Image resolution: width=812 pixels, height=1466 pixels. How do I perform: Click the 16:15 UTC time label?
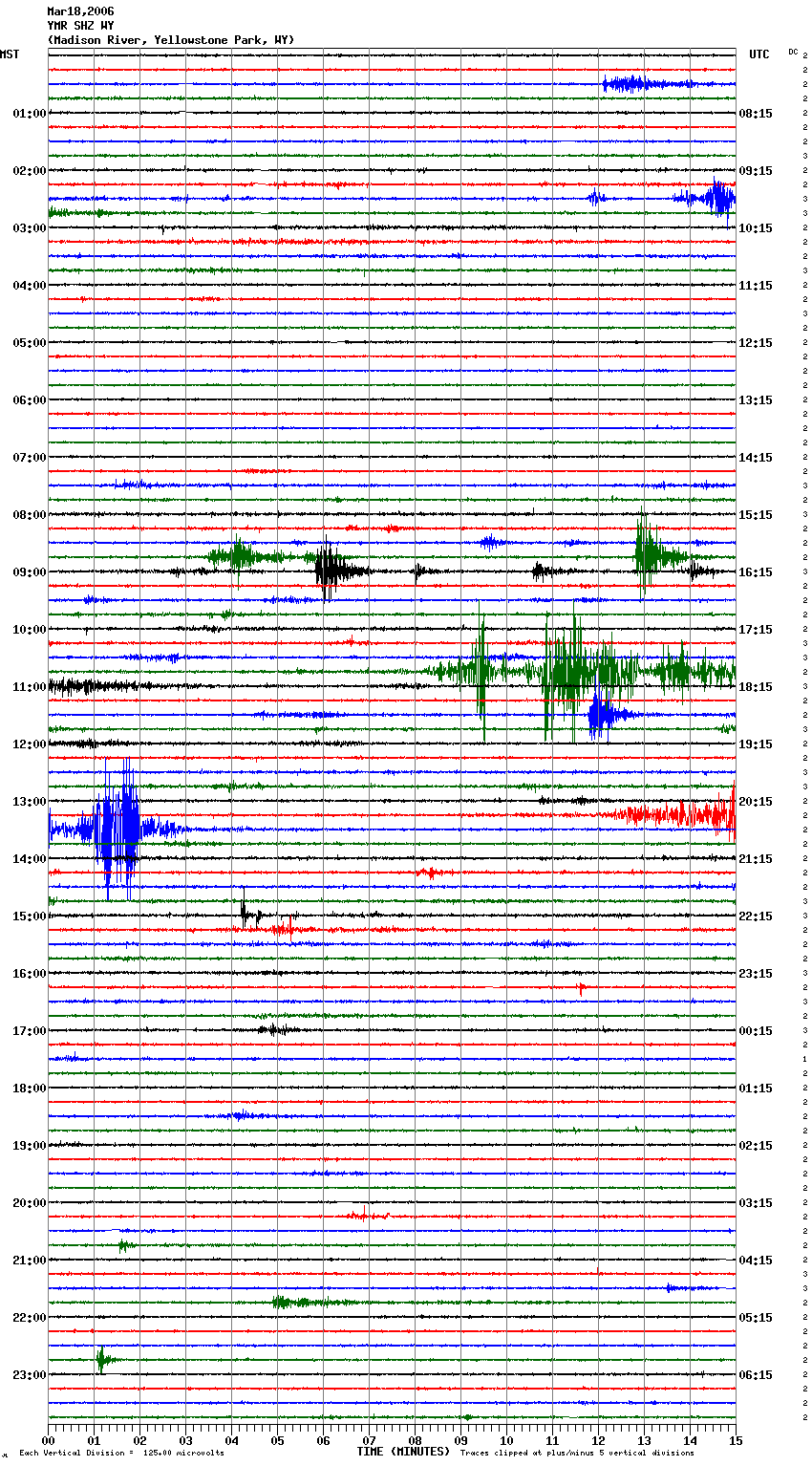[x=756, y=572]
